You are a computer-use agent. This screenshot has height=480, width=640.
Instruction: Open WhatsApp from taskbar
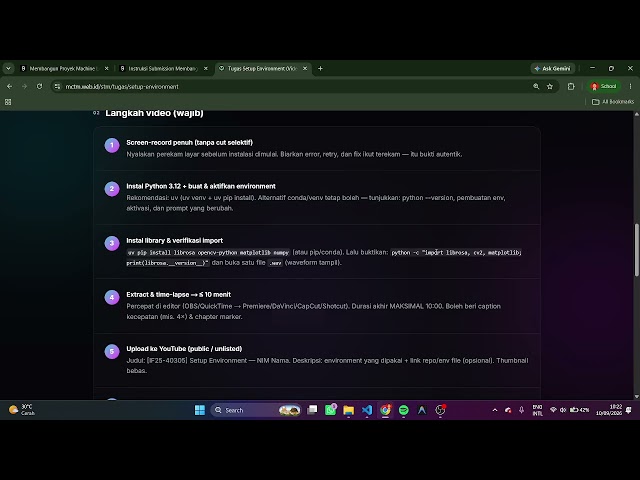tap(331, 410)
